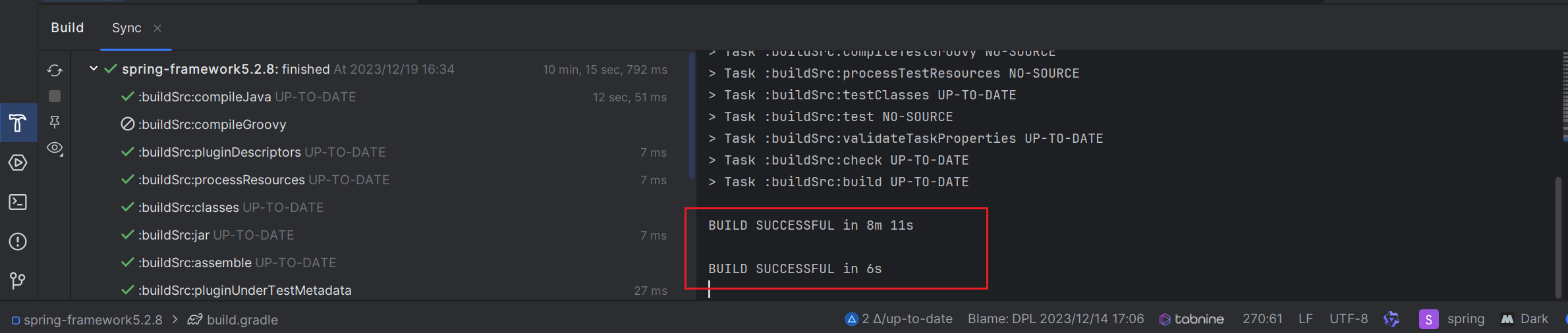Select the Sync tab
The width and height of the screenshot is (1568, 333).
pos(126,28)
